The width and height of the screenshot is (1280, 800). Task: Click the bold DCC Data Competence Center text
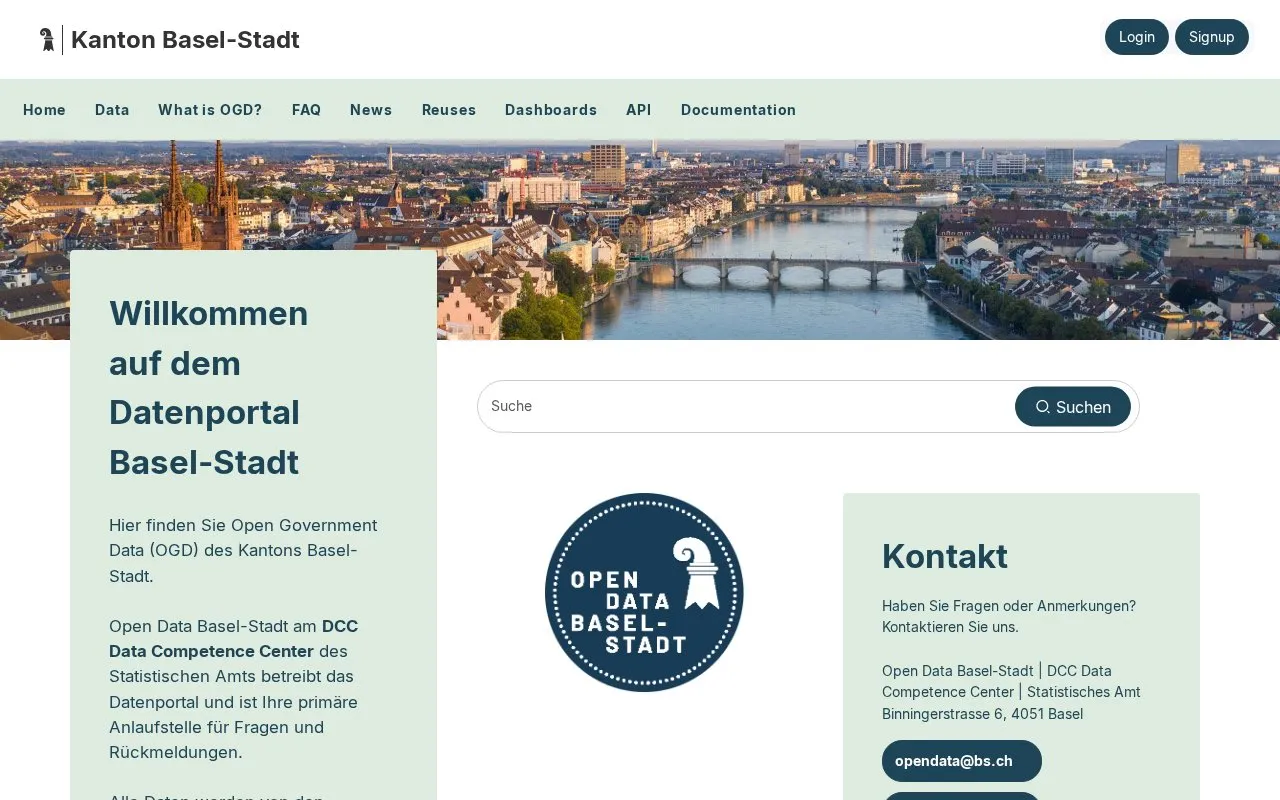coord(234,639)
